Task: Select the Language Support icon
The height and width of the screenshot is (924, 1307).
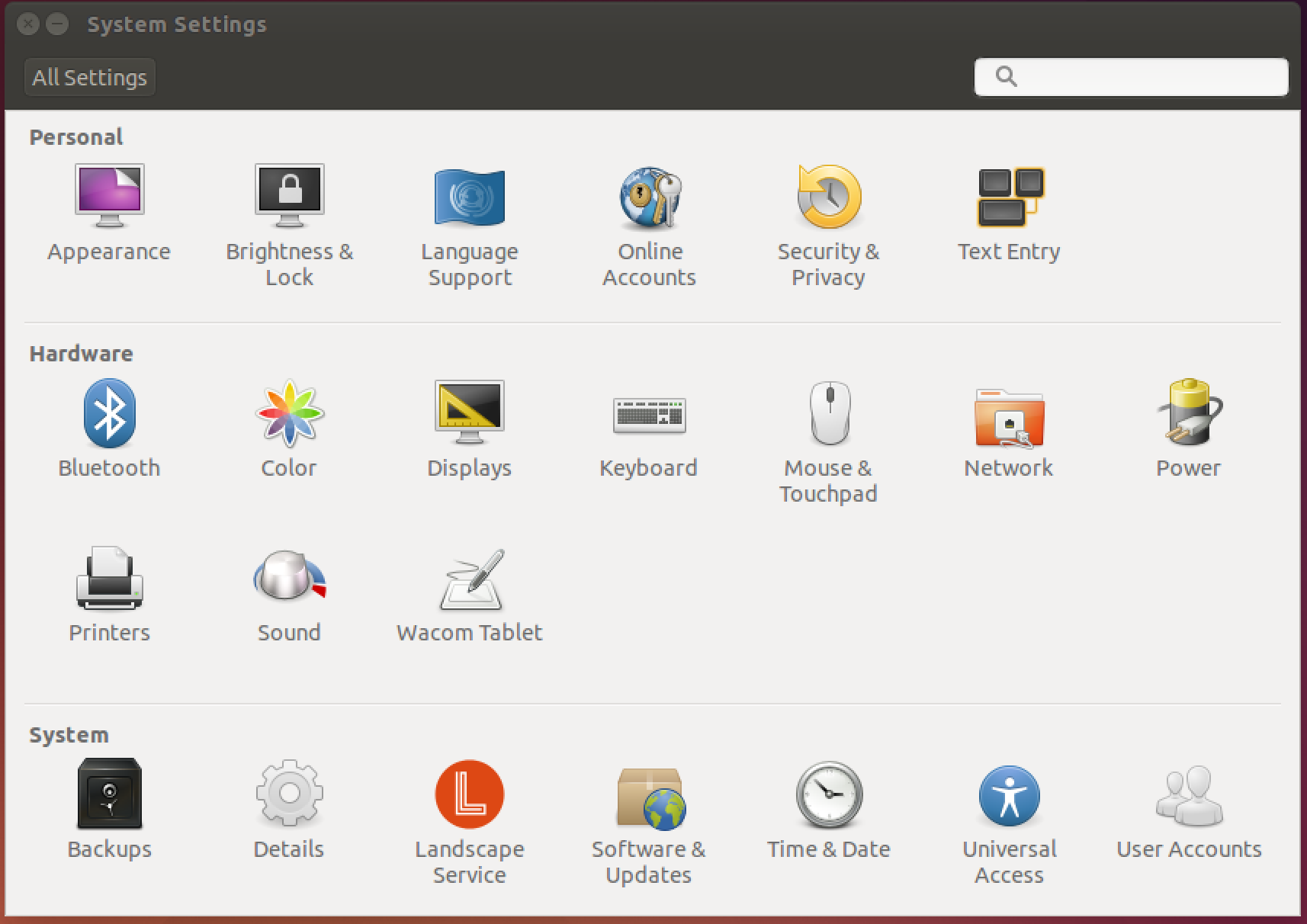Action: pyautogui.click(x=469, y=197)
